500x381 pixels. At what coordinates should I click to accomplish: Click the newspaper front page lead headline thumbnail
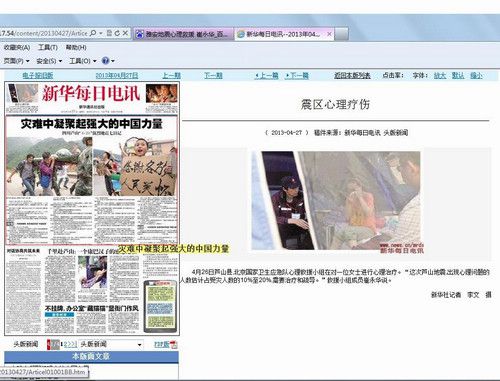click(x=92, y=124)
